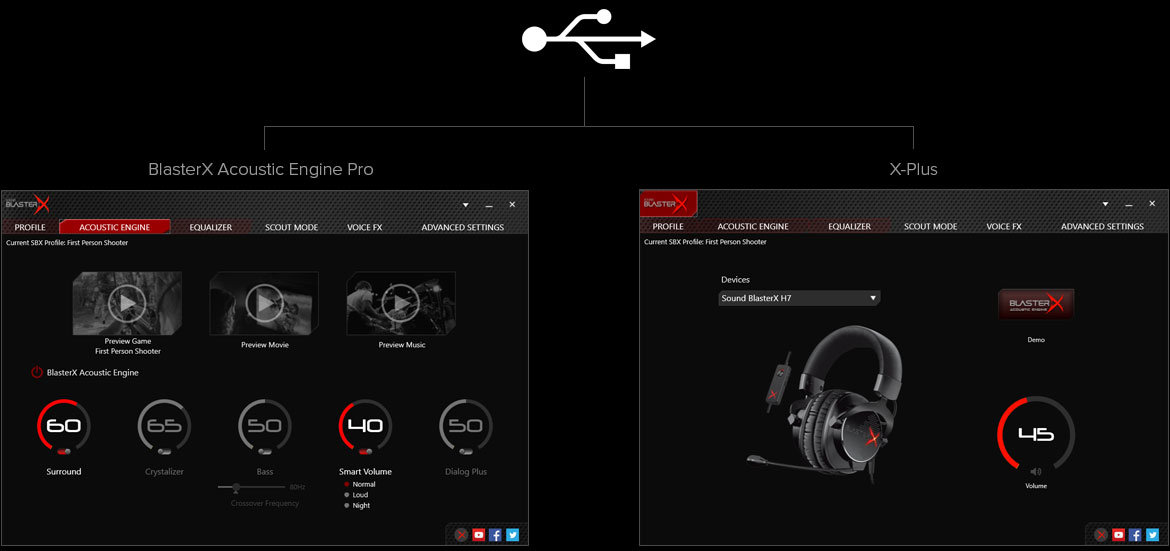Turn off the Smart Volume switch
The width and height of the screenshot is (1170, 551).
click(365, 451)
